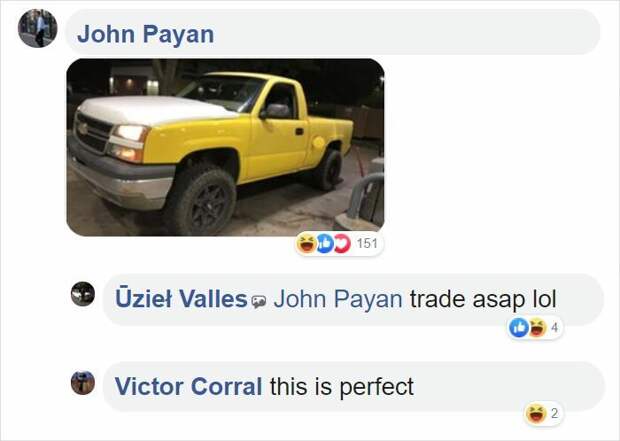Screen dimensions: 620x441
Task: Open John Payan's profile picture avatar
Action: coord(38,28)
